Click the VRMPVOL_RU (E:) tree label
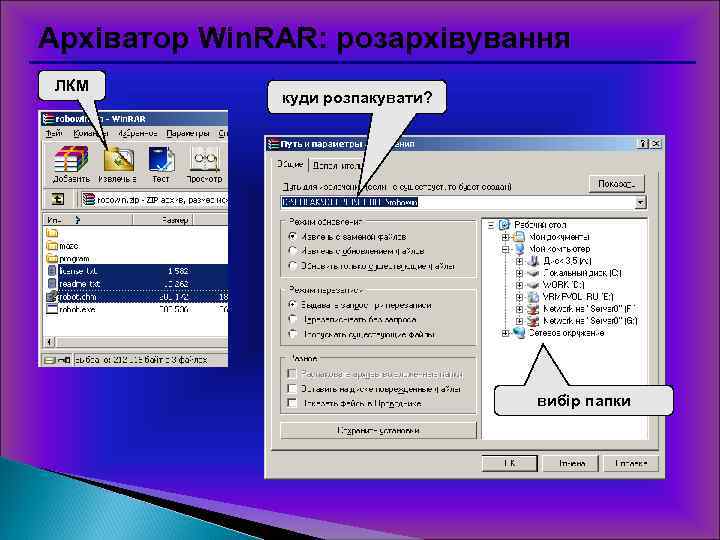The width and height of the screenshot is (720, 540). pos(578,297)
